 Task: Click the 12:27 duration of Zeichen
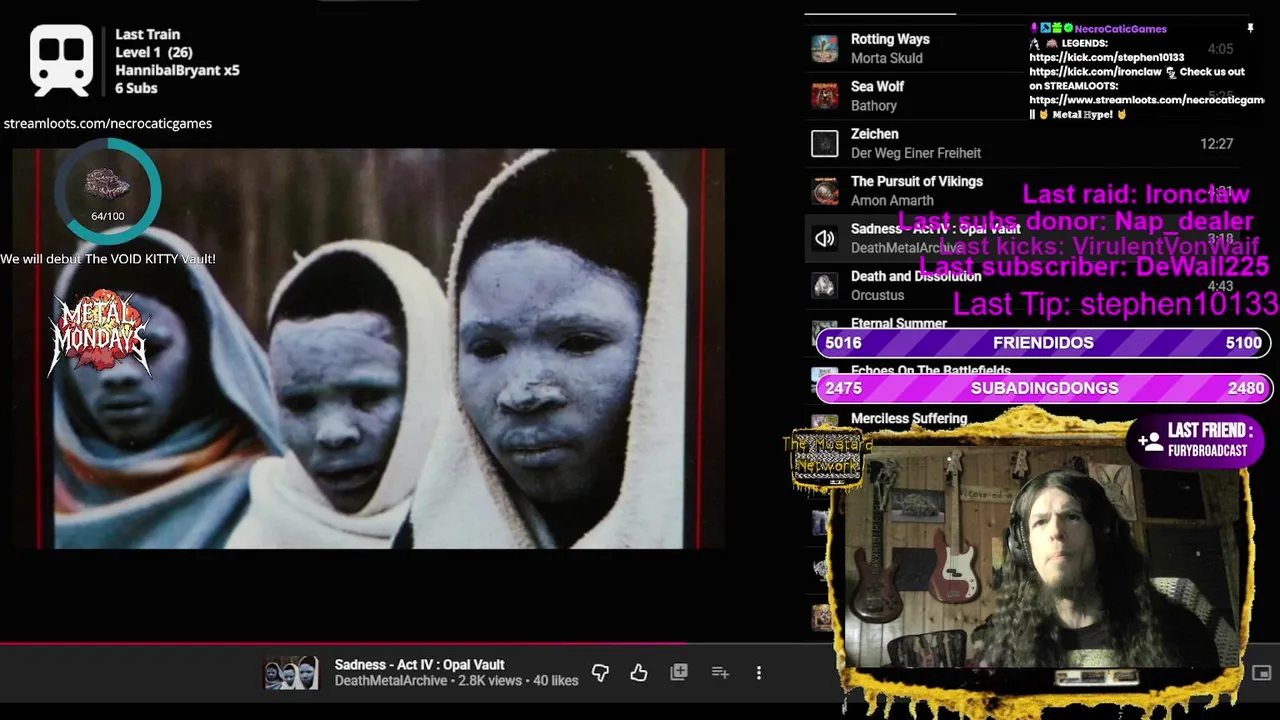tap(1216, 144)
